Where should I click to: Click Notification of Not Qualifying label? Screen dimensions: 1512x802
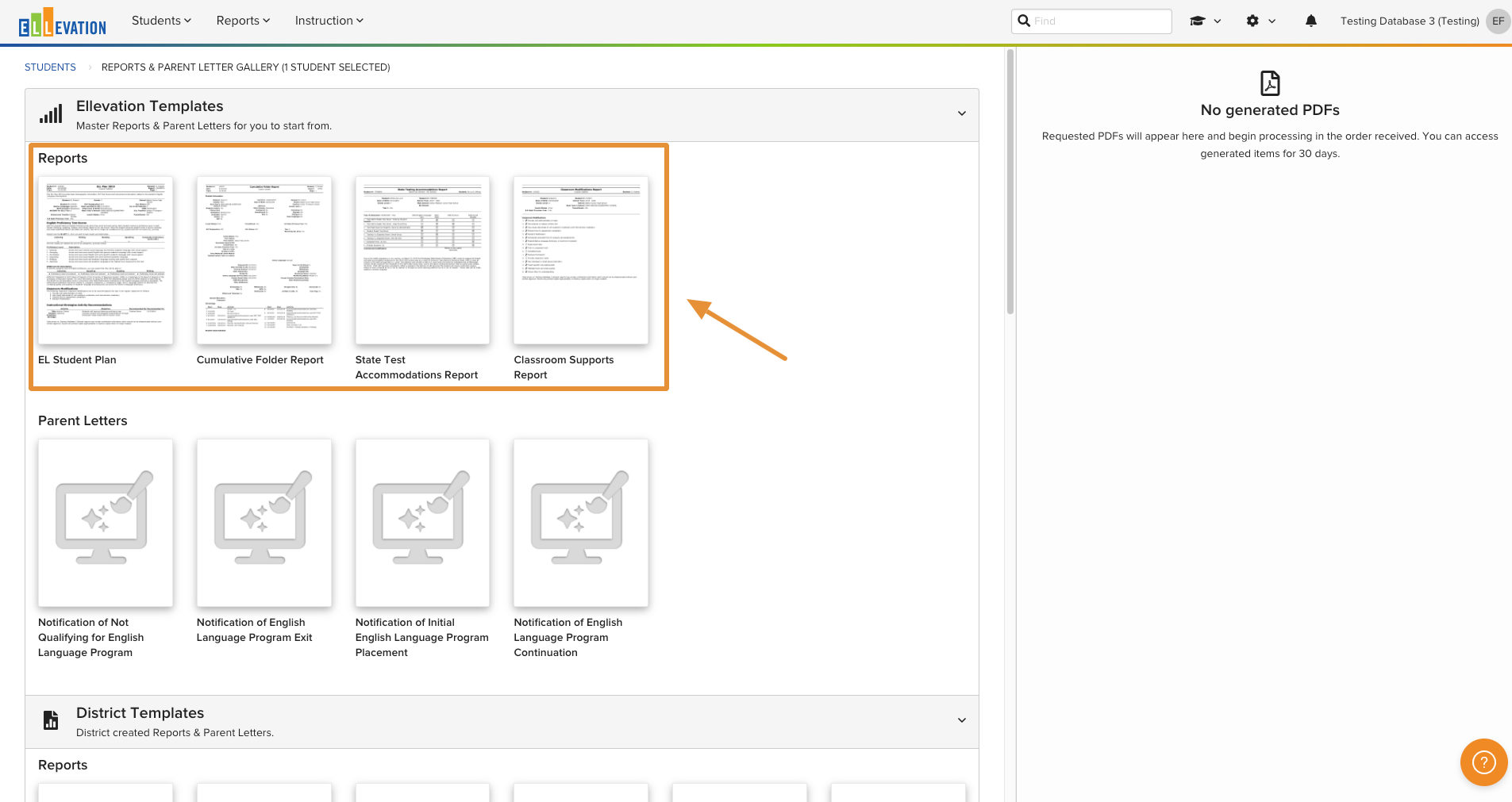[91, 638]
